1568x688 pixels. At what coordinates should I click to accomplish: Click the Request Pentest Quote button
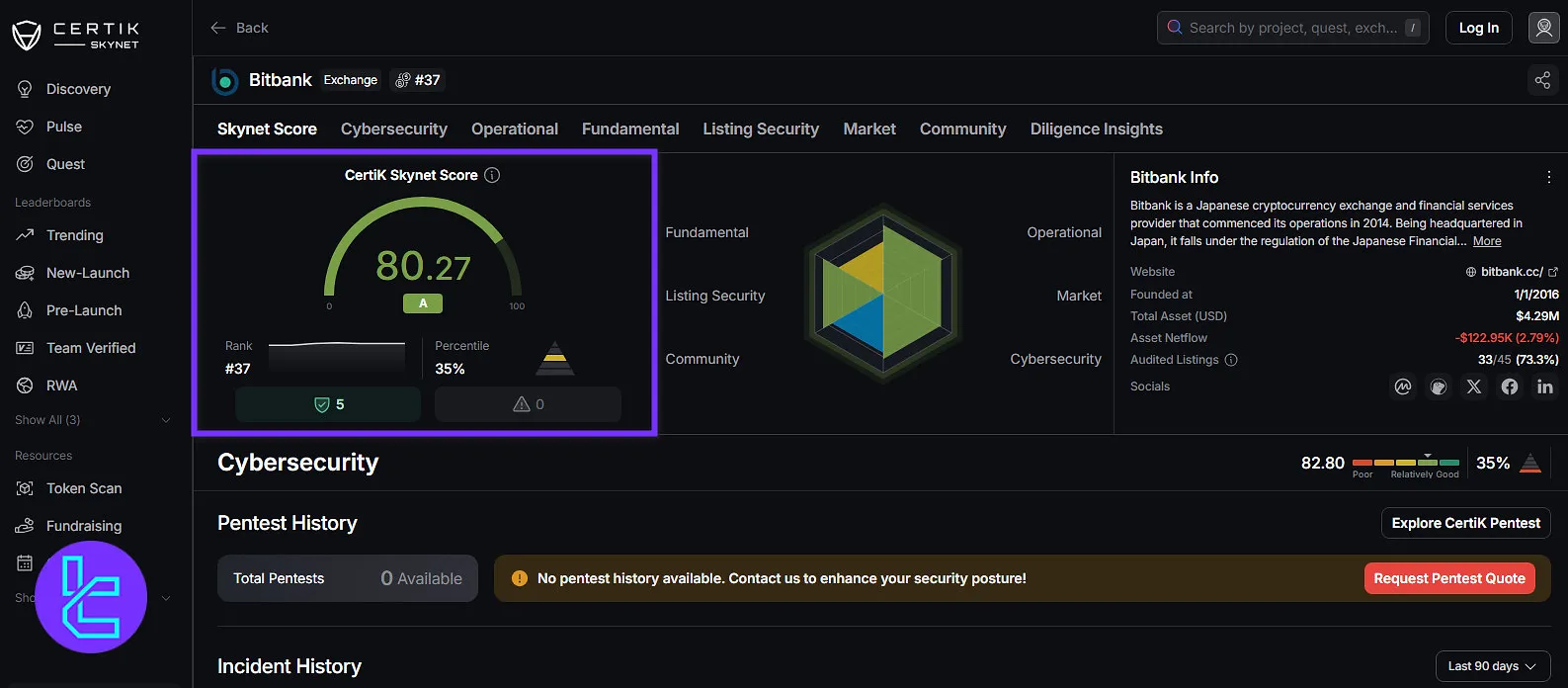pyautogui.click(x=1448, y=578)
